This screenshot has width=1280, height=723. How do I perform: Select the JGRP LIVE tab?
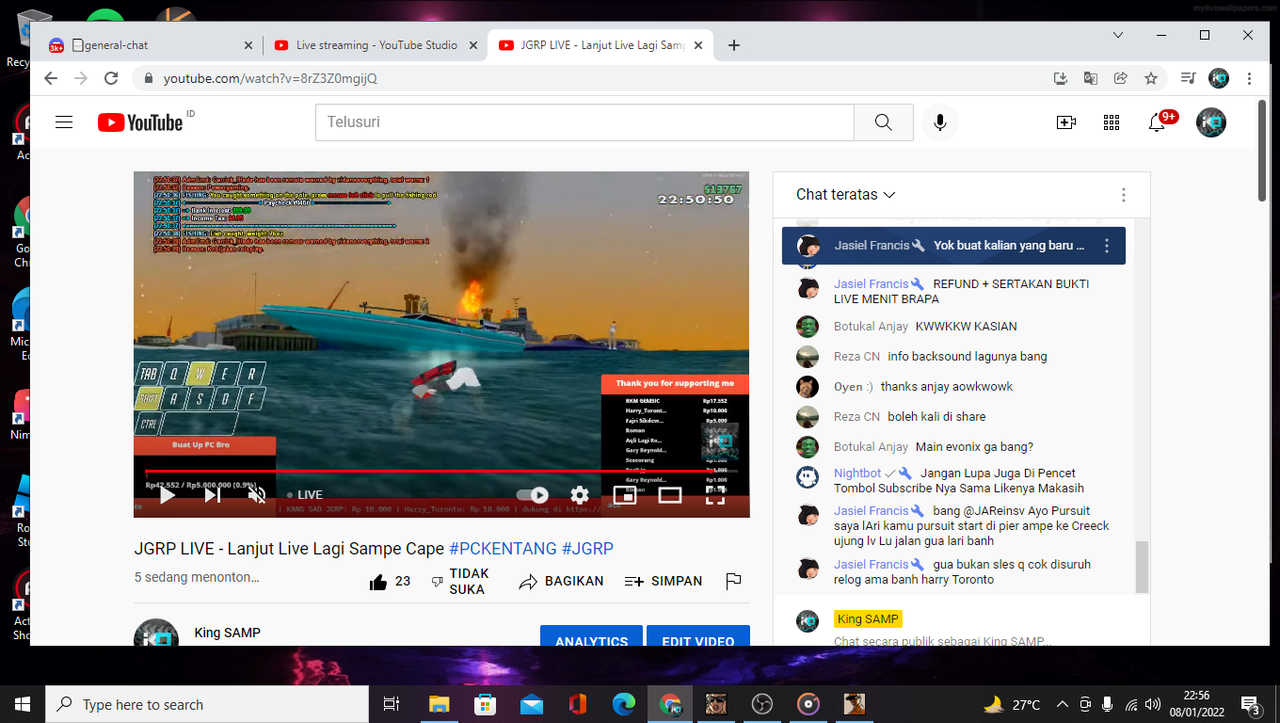click(x=600, y=45)
